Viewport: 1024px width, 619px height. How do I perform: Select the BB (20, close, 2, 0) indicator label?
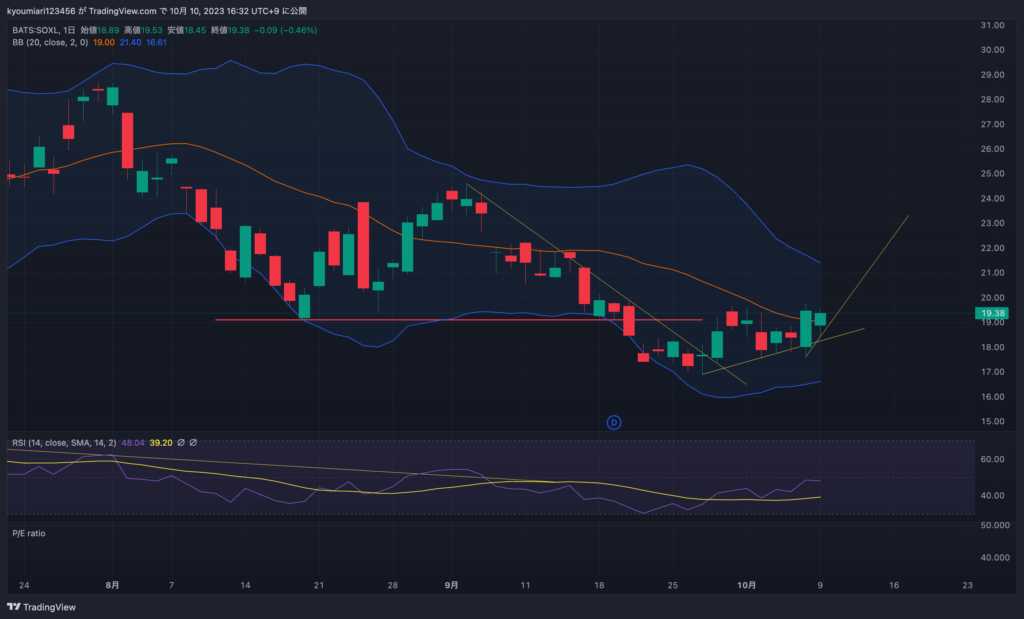(x=50, y=42)
